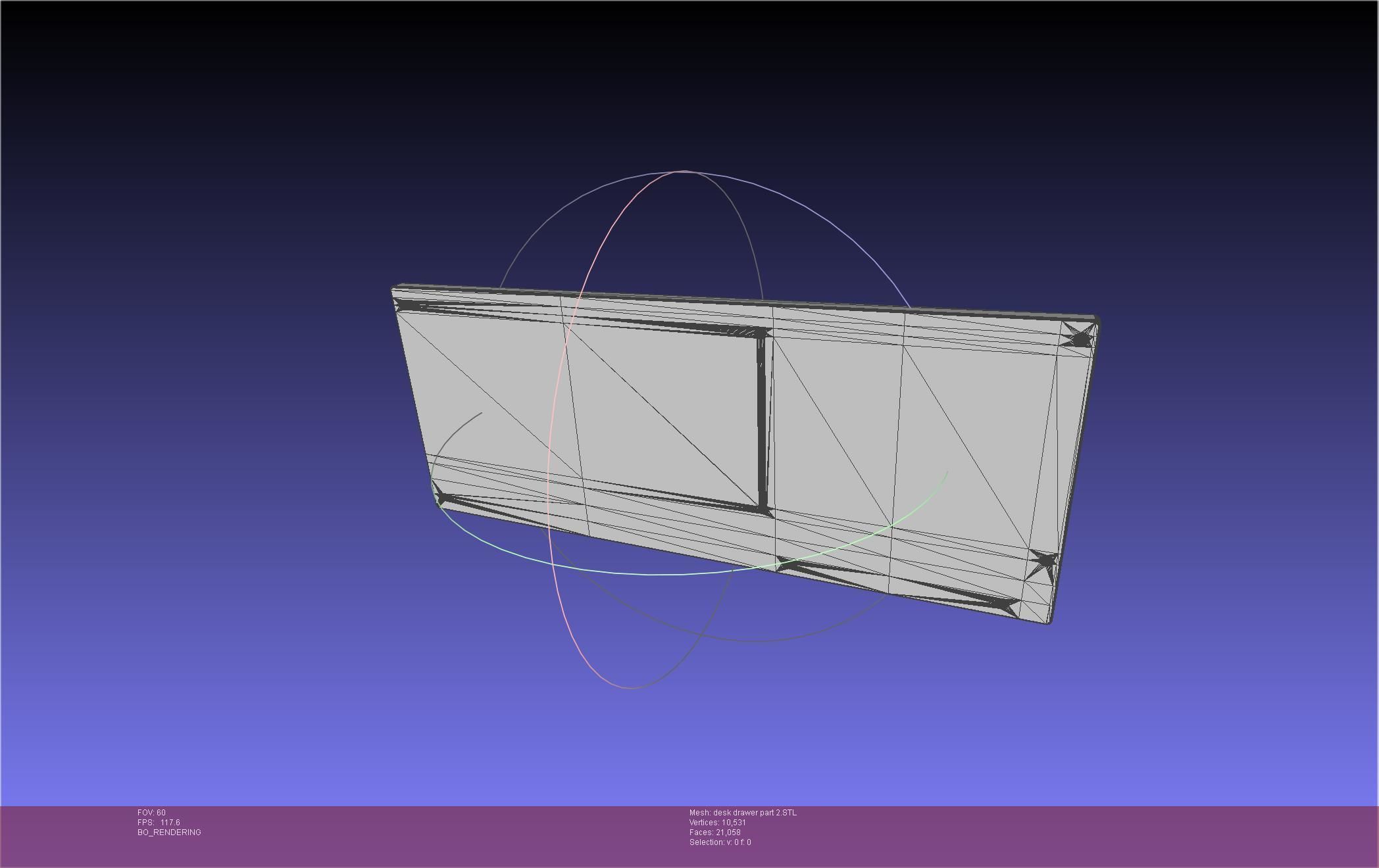
Task: Click the Faces: 21,058 readout
Action: coord(715,832)
